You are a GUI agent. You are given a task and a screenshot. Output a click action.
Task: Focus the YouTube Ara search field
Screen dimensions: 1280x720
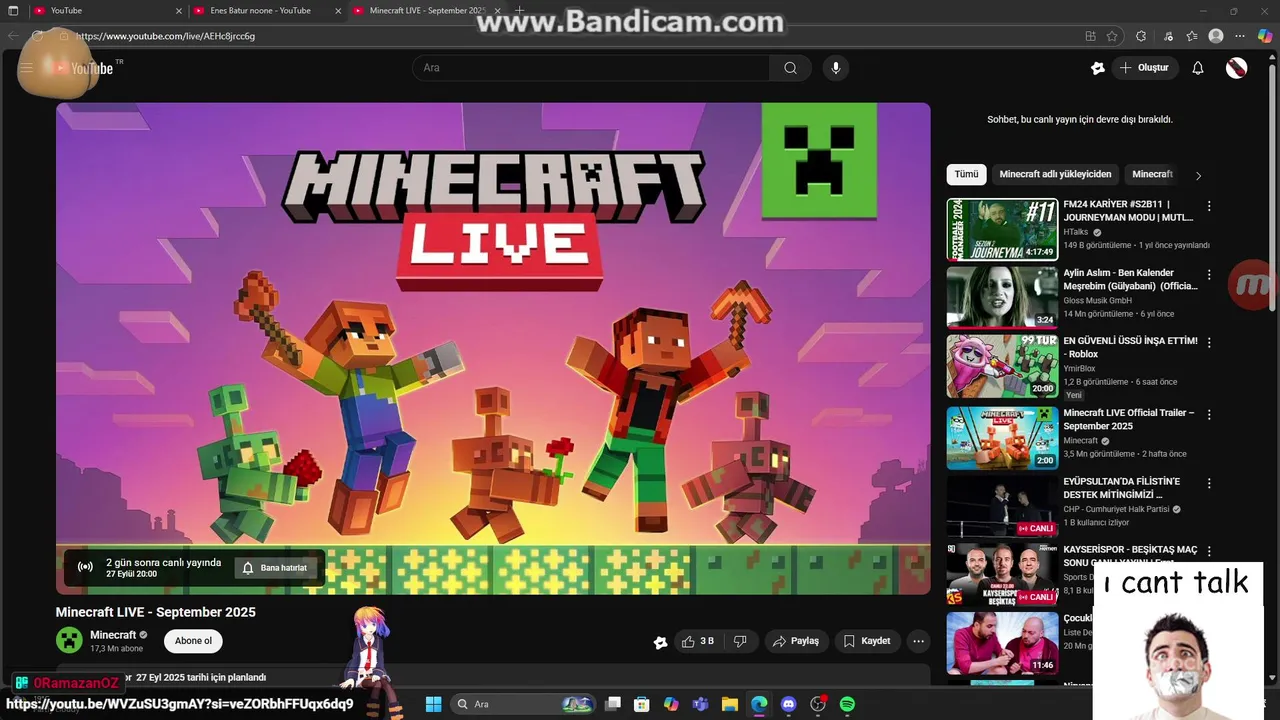click(591, 68)
